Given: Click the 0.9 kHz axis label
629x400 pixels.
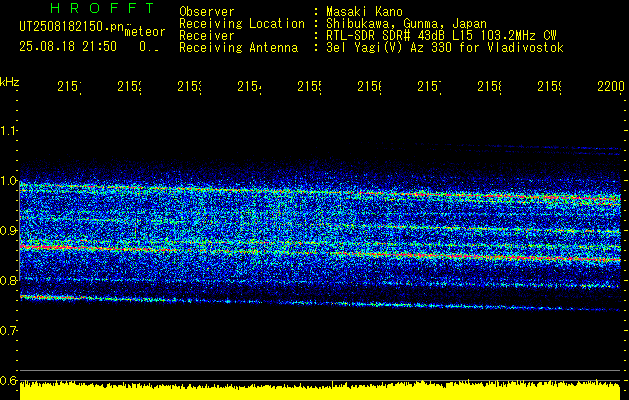Looking at the screenshot, I should (9, 231).
